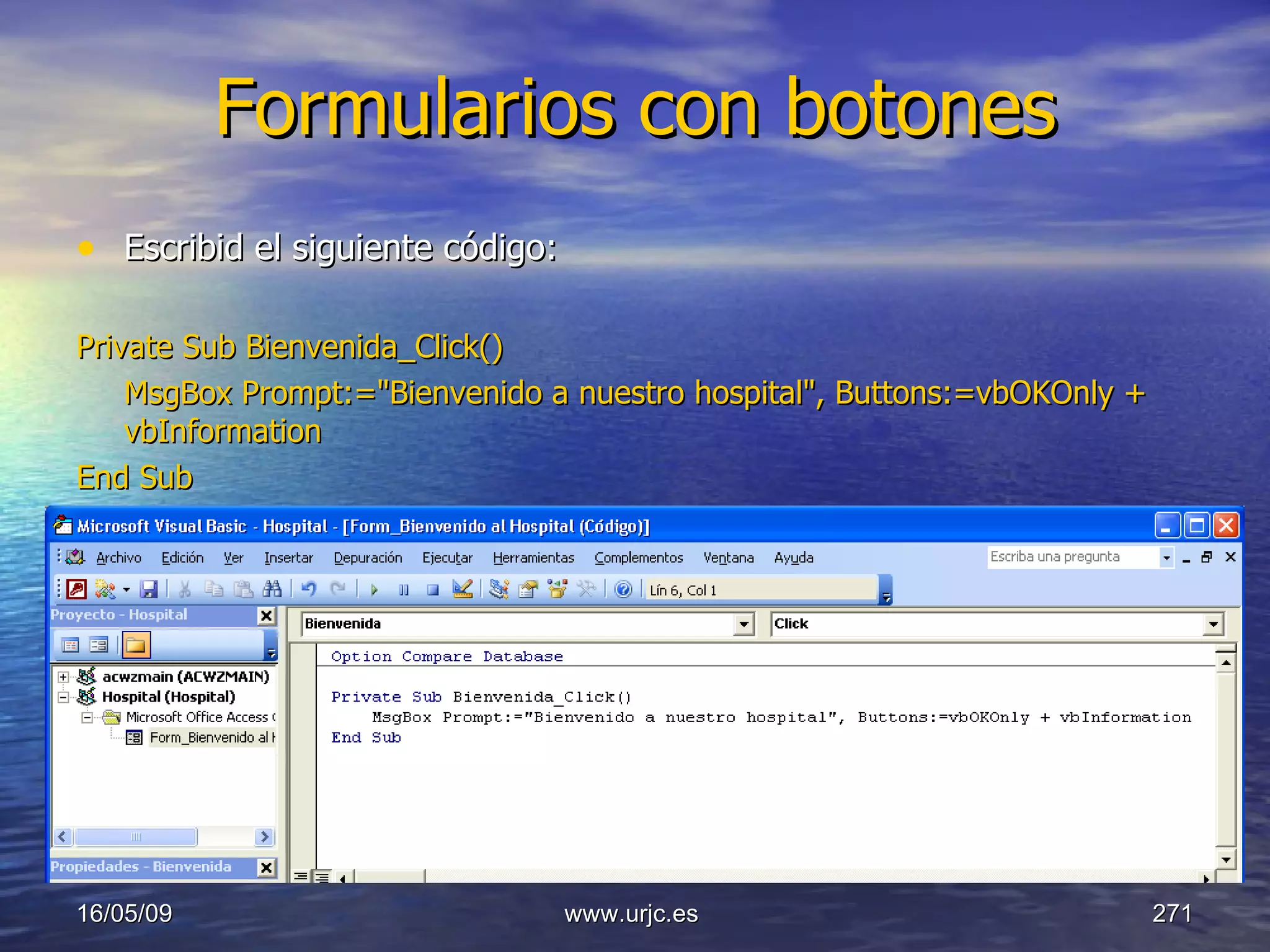Click the Cut scissors icon
This screenshot has width=1270, height=952.
pyautogui.click(x=184, y=589)
